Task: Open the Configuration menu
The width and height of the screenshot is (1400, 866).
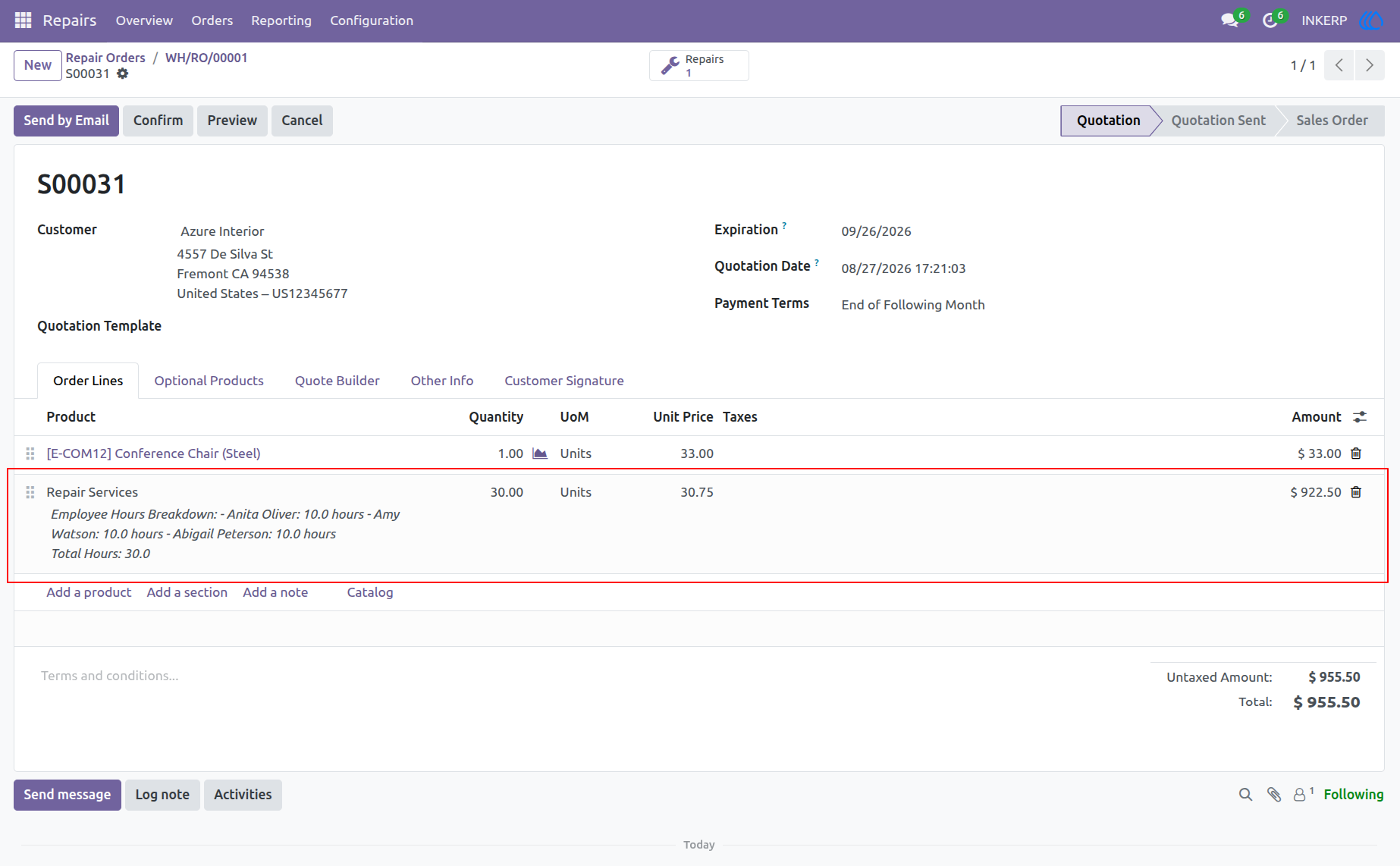Action: [372, 20]
